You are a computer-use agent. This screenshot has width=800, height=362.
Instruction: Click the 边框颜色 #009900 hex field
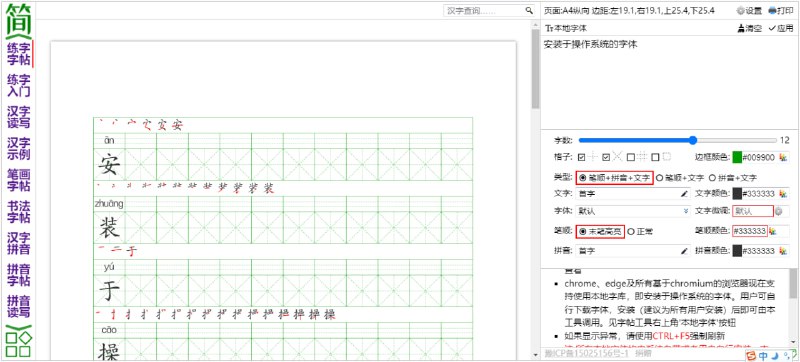[759, 158]
